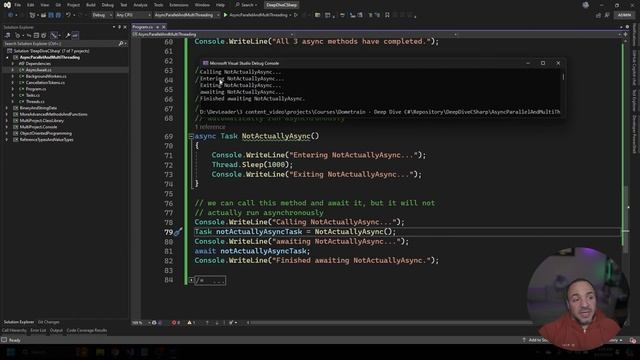Open the Debug configuration dropdown
640x360 pixels.
(102, 15)
